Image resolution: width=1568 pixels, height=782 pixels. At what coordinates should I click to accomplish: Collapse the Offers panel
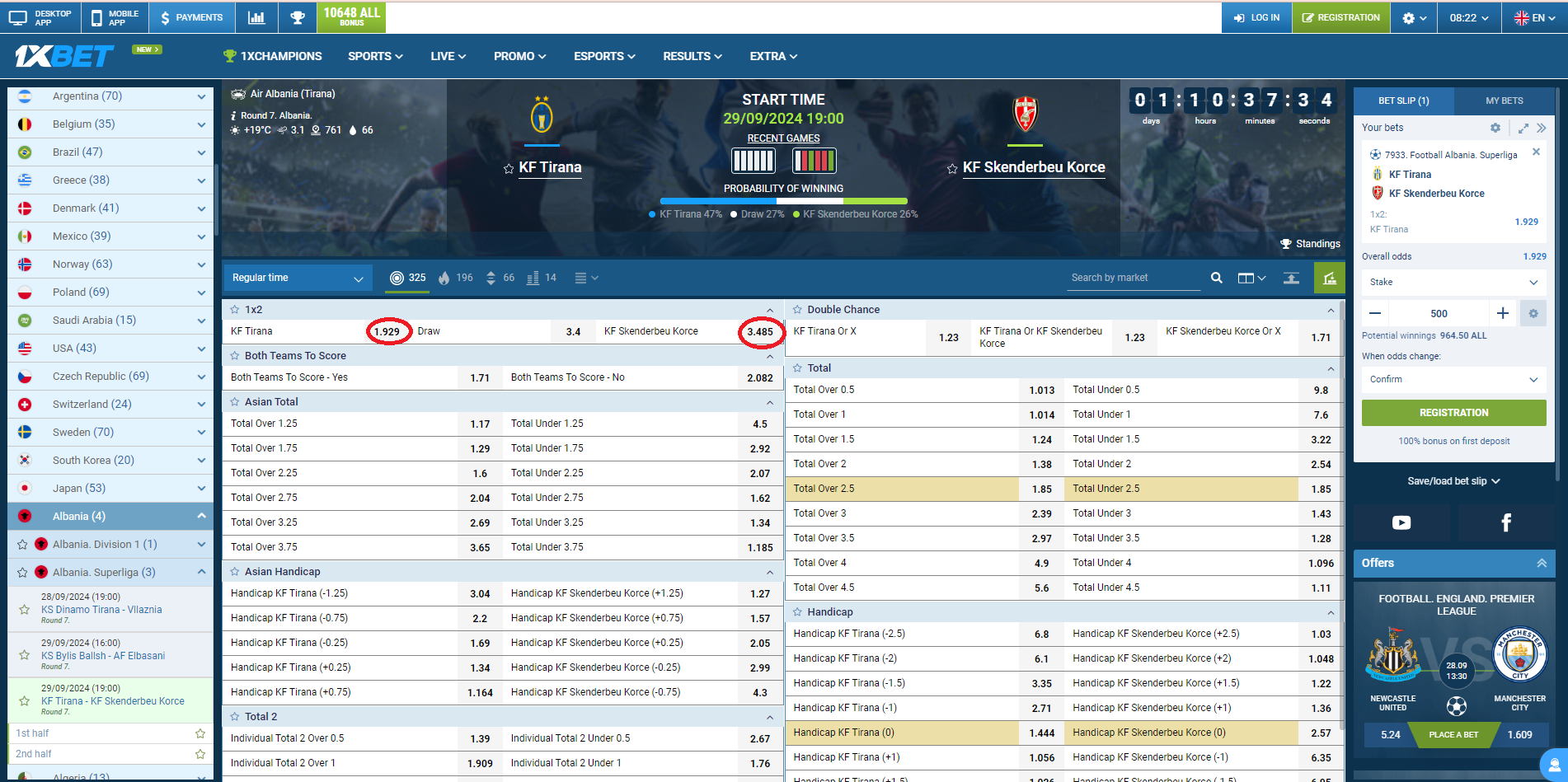(1541, 563)
